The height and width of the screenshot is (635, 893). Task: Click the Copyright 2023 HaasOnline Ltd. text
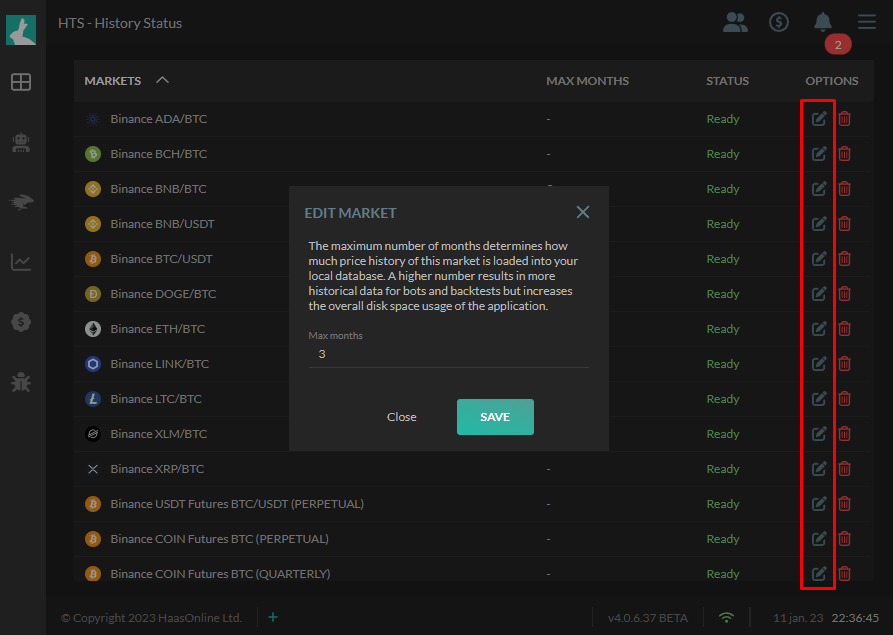click(151, 618)
